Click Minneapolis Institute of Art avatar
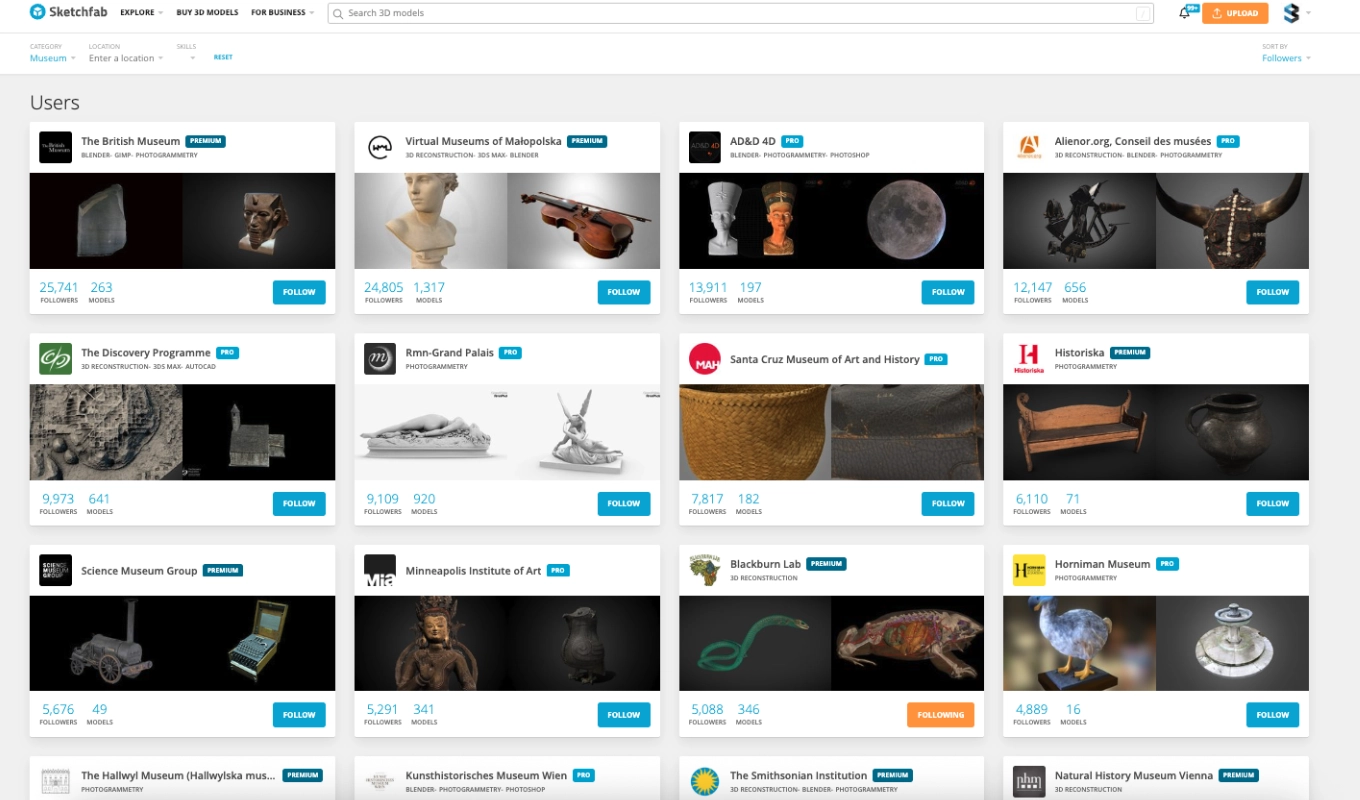 (380, 570)
